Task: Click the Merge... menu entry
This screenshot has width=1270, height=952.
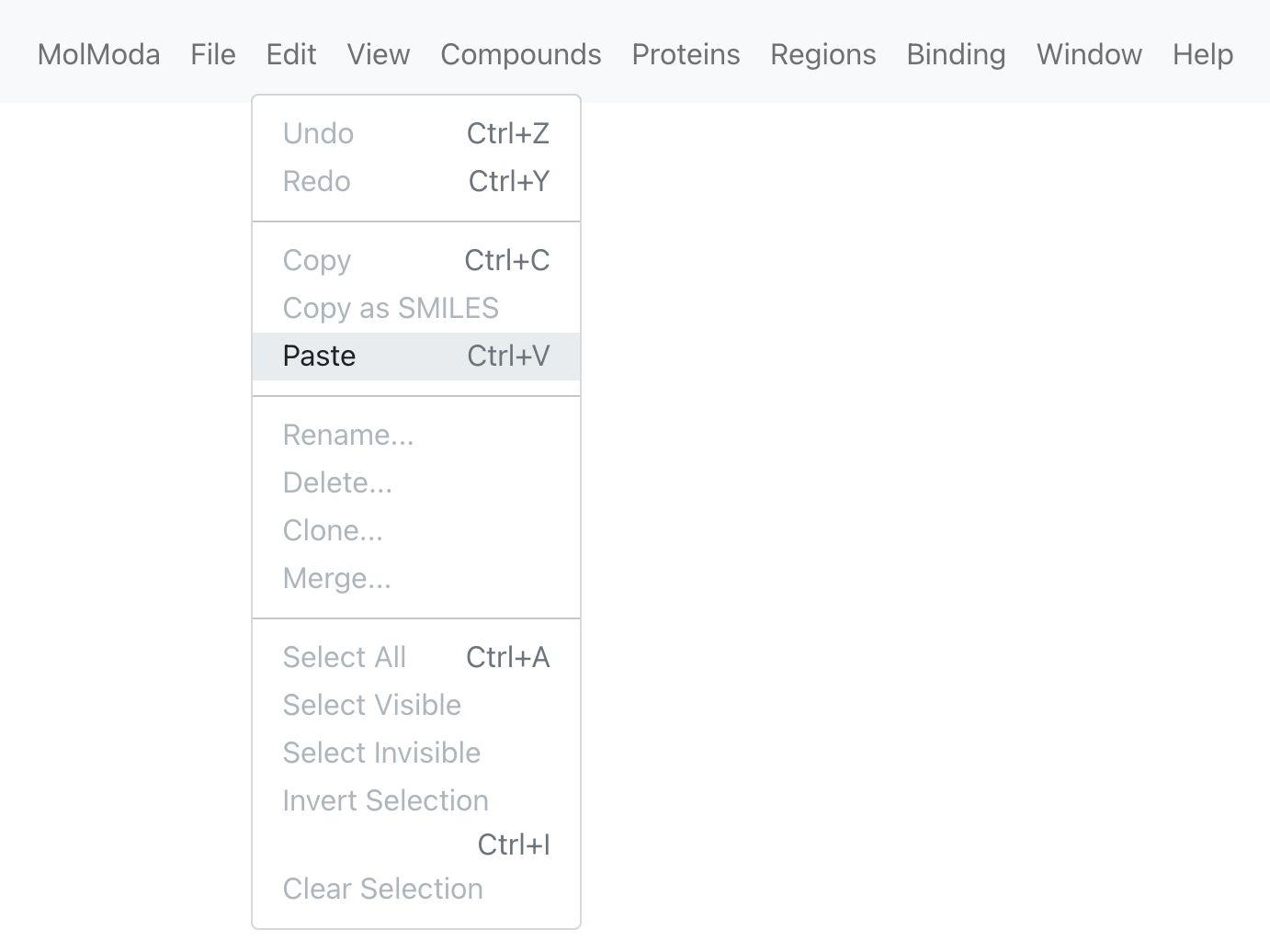Action: tap(416, 578)
